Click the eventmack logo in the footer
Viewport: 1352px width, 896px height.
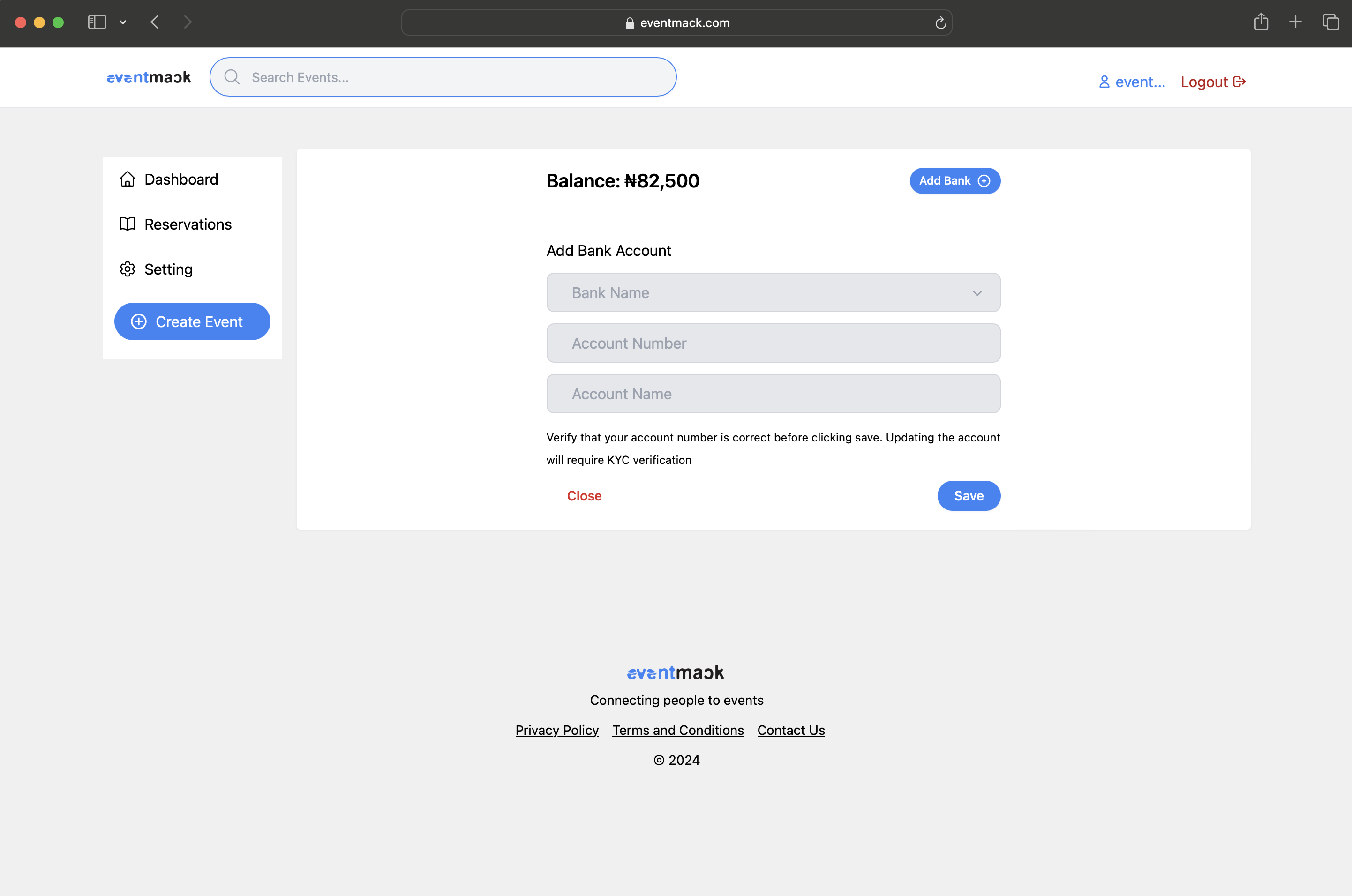(676, 672)
